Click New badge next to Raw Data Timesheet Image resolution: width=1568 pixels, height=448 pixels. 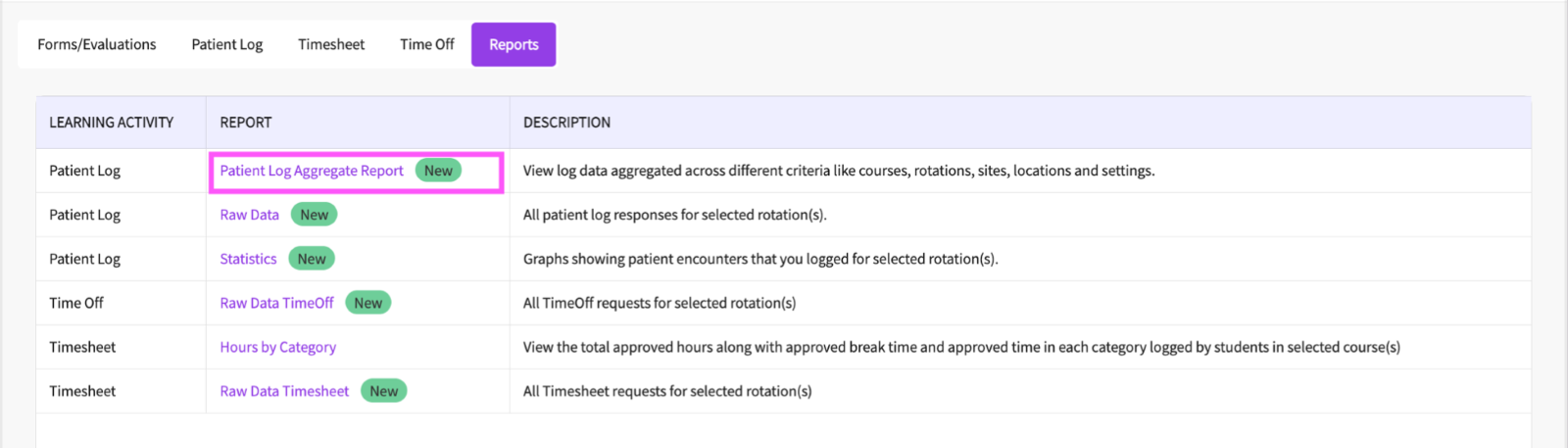pos(384,391)
